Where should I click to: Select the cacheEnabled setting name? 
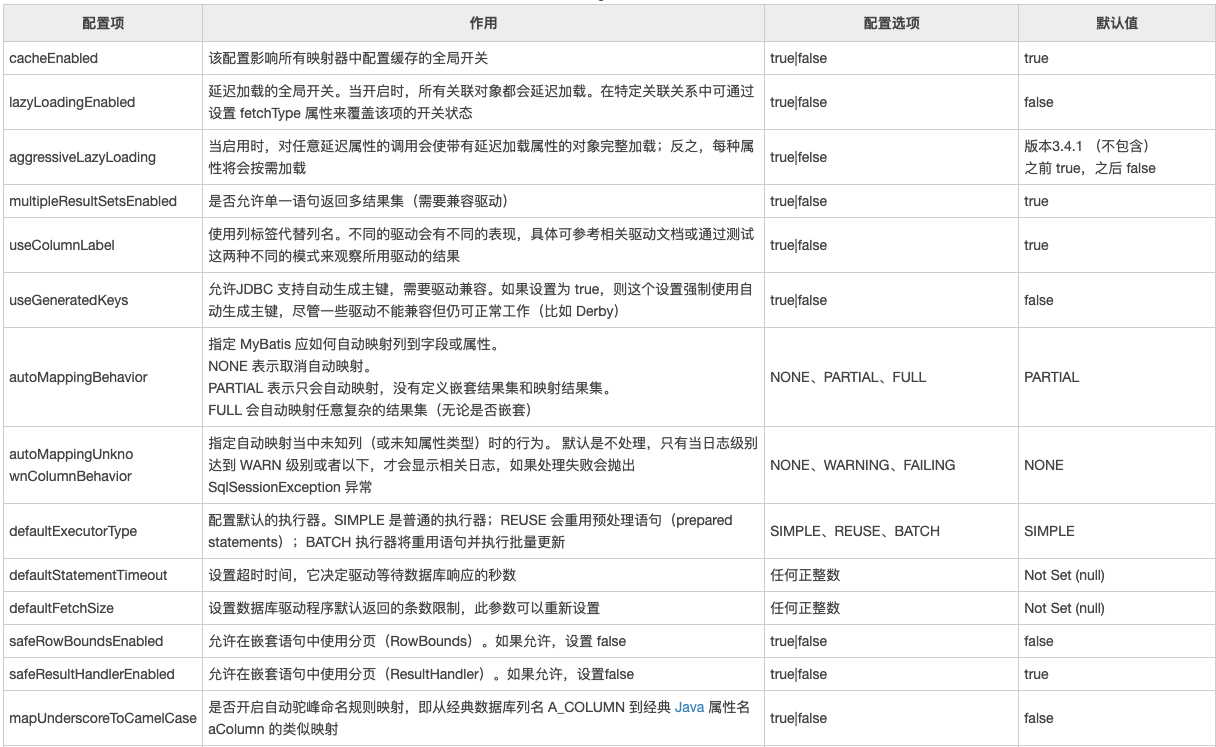(x=54, y=58)
